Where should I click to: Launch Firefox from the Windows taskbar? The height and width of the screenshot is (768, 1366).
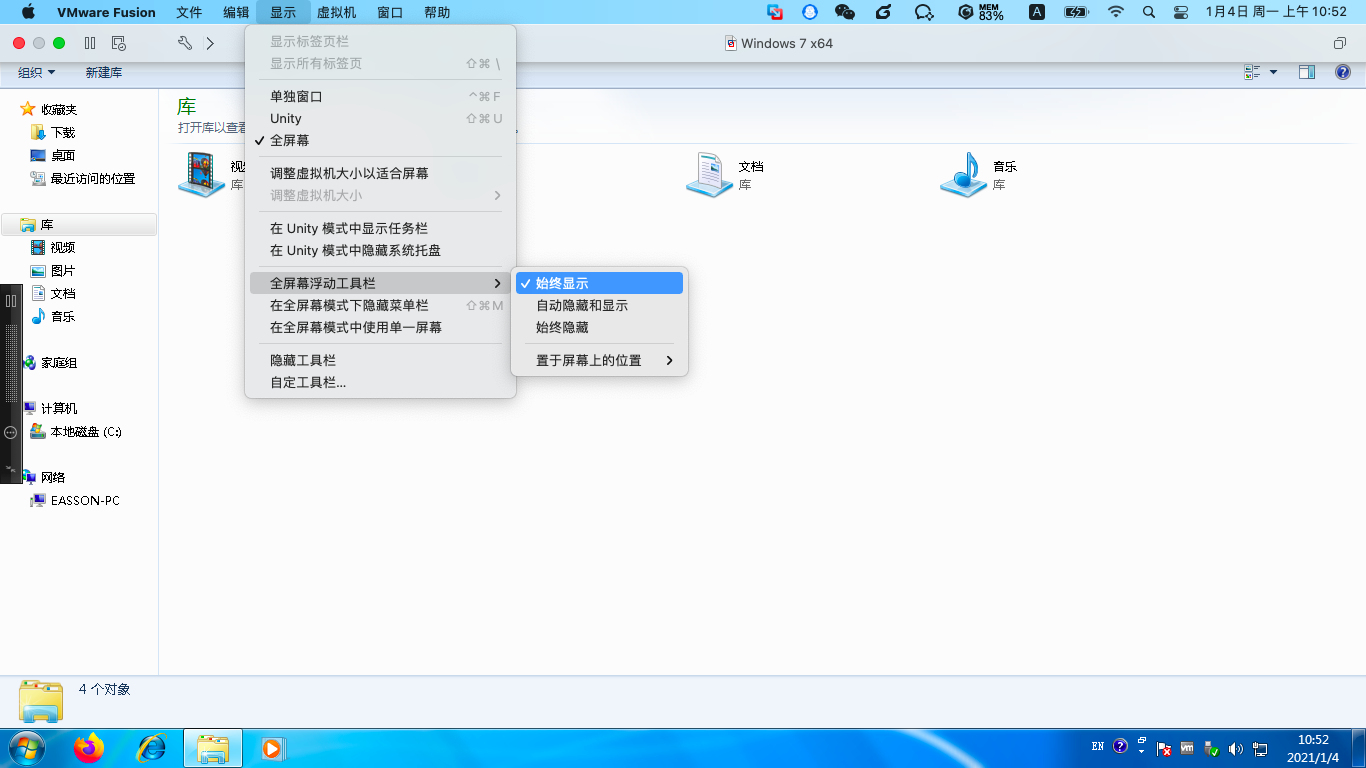click(x=89, y=748)
